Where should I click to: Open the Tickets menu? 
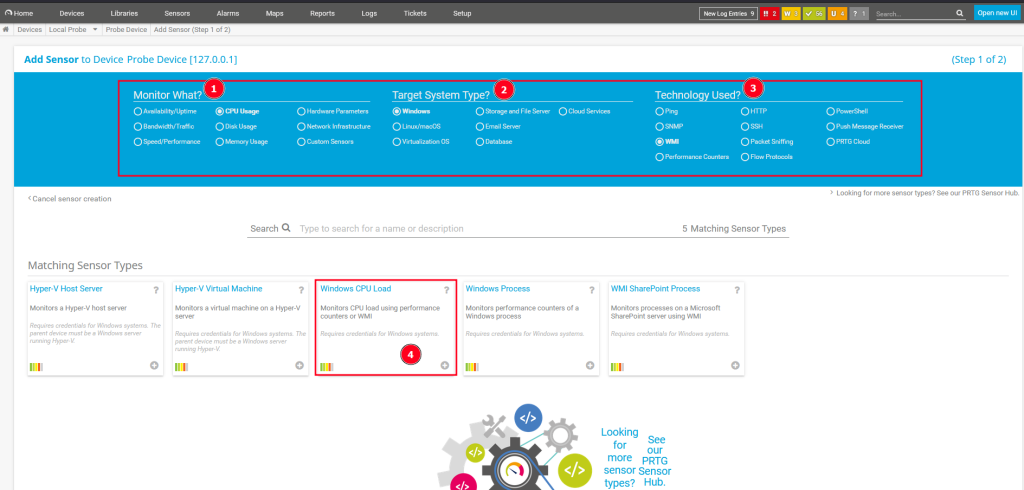click(x=414, y=14)
